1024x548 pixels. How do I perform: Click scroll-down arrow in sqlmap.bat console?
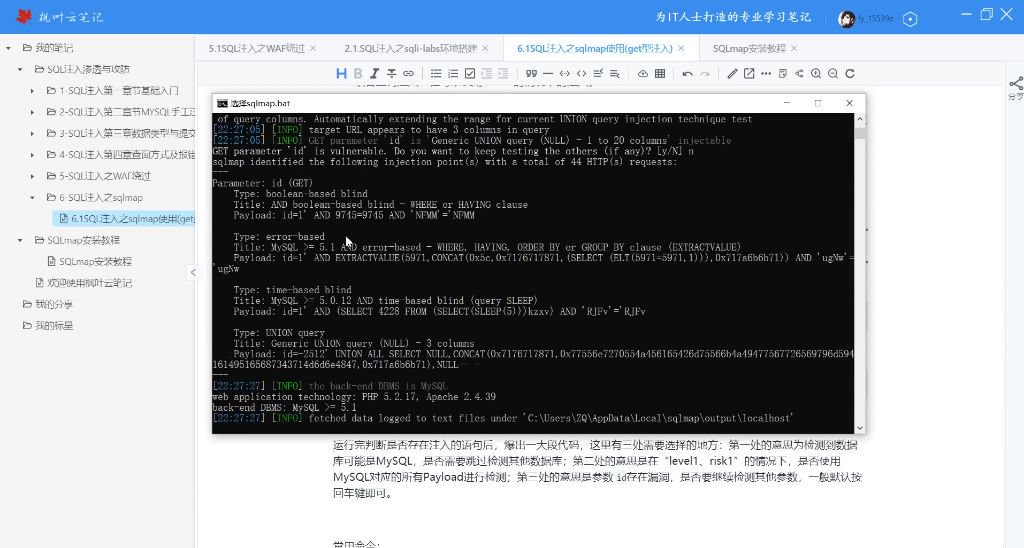click(859, 428)
